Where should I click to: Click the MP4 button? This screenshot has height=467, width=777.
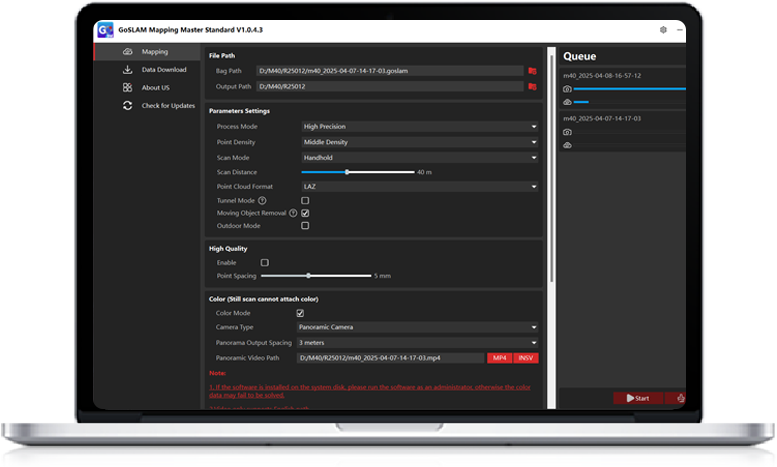click(x=500, y=358)
